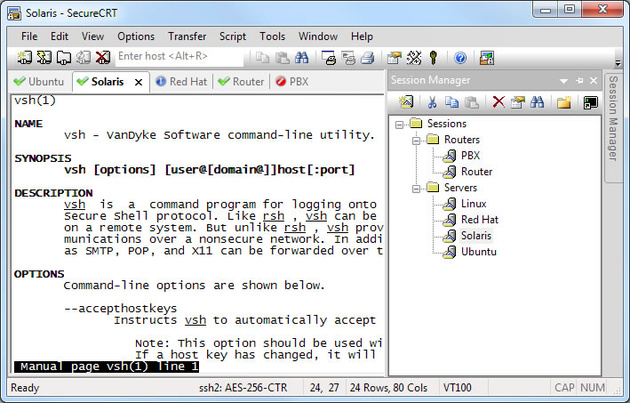Click the Quick Connect toolbar icon
This screenshot has width=630, height=403.
tap(44, 58)
